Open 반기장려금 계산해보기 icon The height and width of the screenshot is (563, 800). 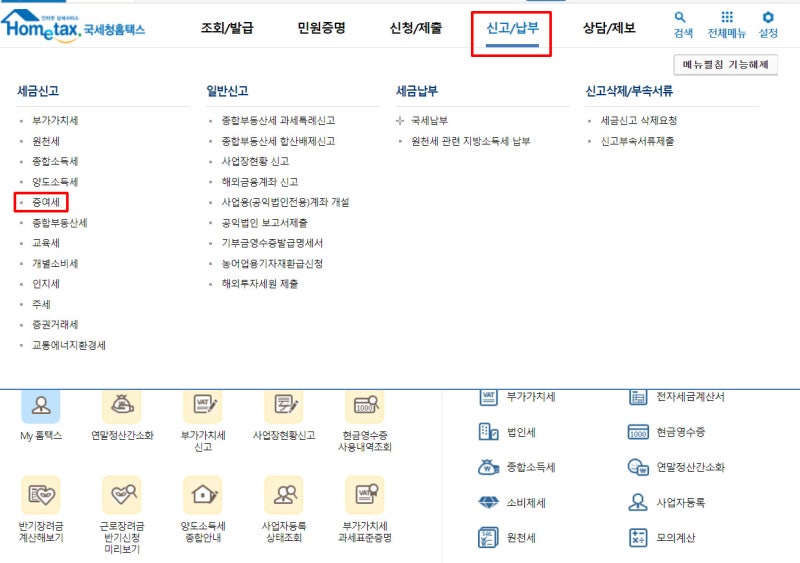pyautogui.click(x=41, y=495)
